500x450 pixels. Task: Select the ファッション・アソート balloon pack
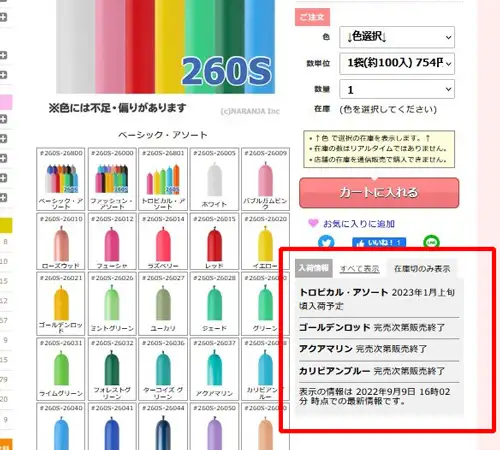[x=112, y=179]
